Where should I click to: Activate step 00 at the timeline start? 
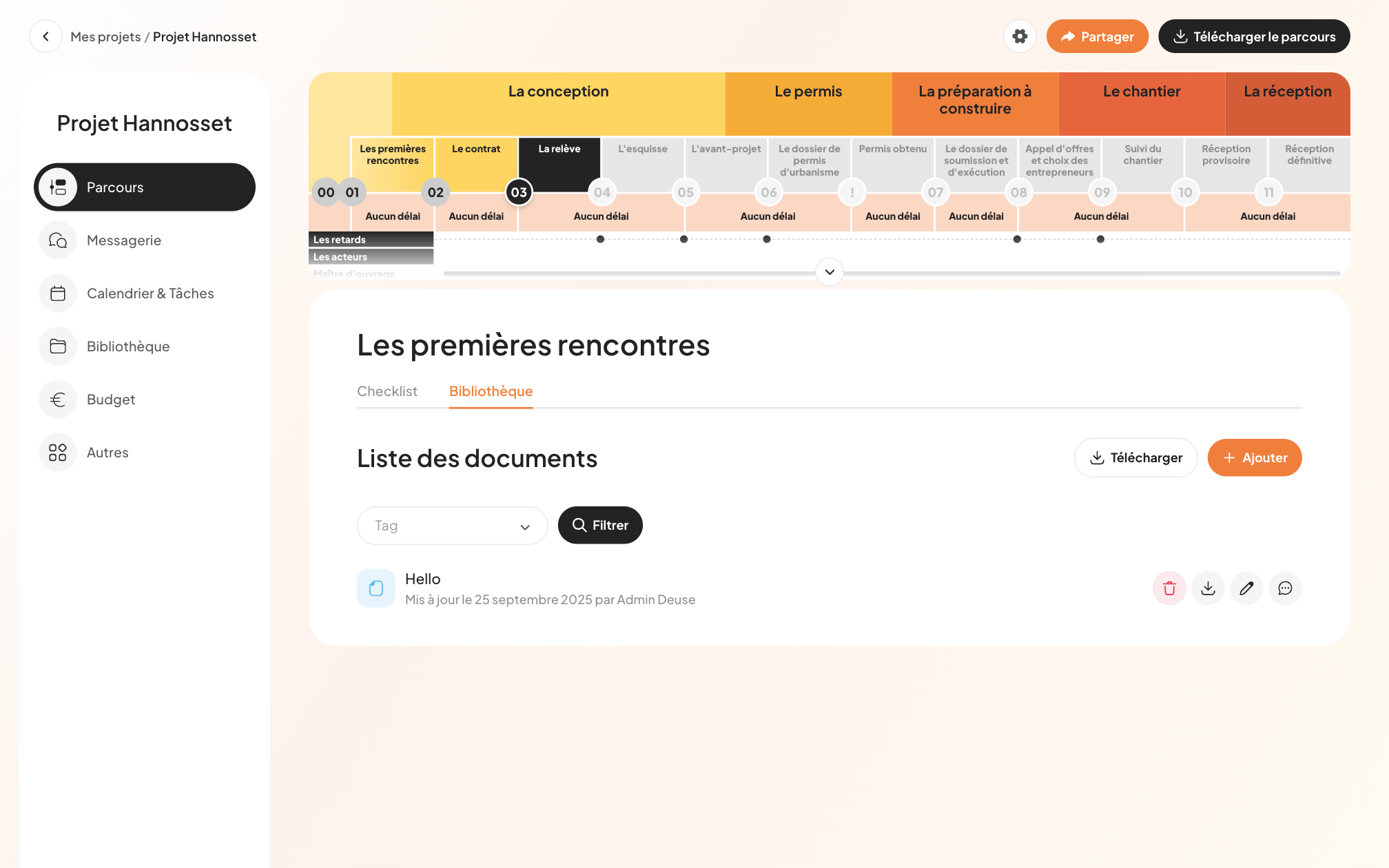325,192
